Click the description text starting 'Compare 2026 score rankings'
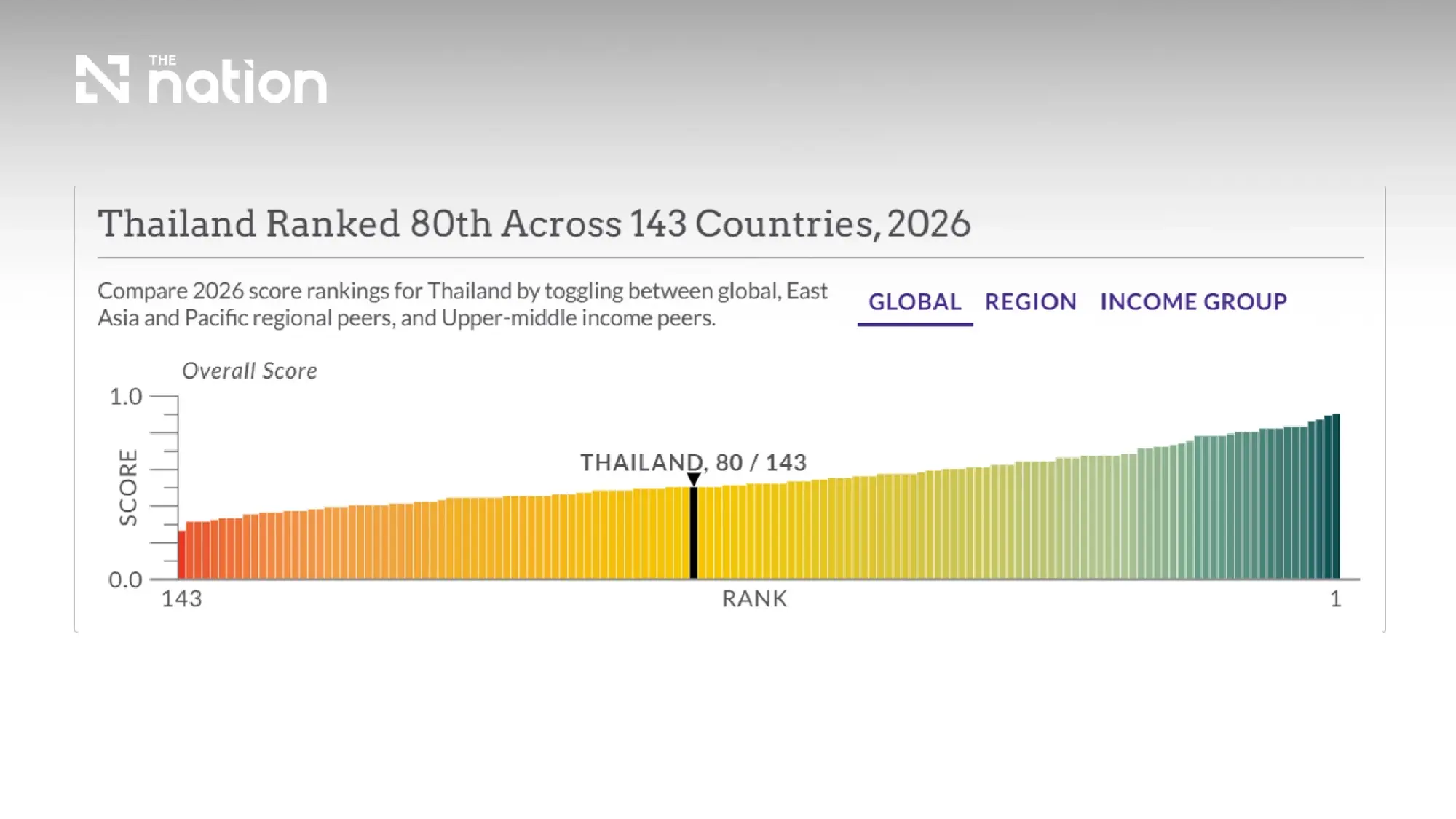This screenshot has height=819, width=1456. click(462, 304)
